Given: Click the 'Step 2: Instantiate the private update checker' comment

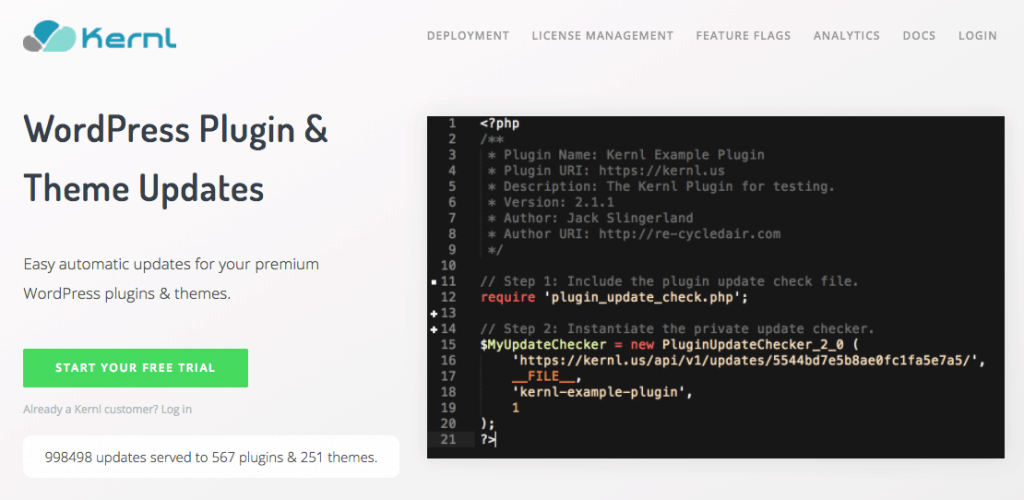Looking at the screenshot, I should 677,329.
